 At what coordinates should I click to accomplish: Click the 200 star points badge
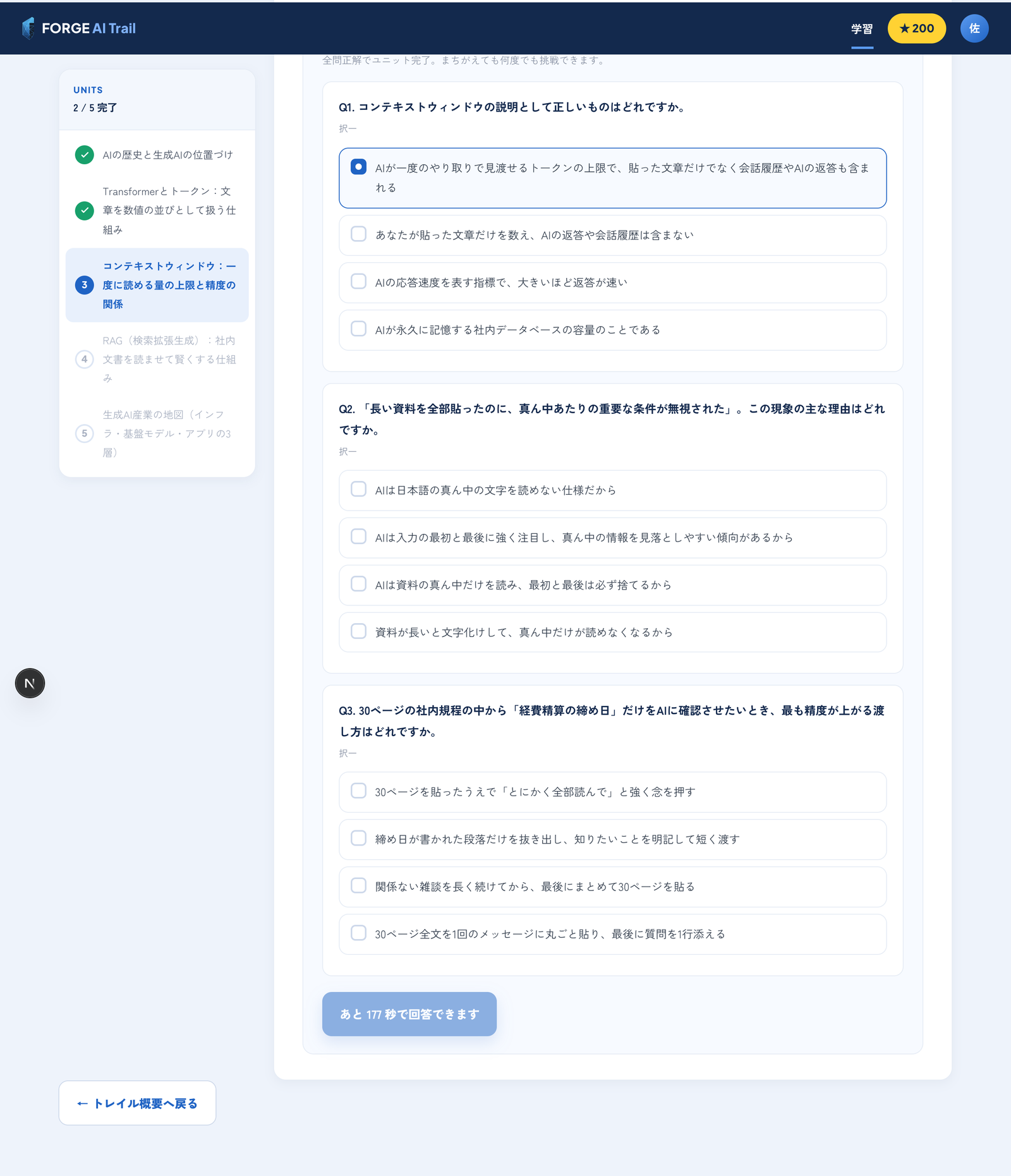[x=916, y=28]
